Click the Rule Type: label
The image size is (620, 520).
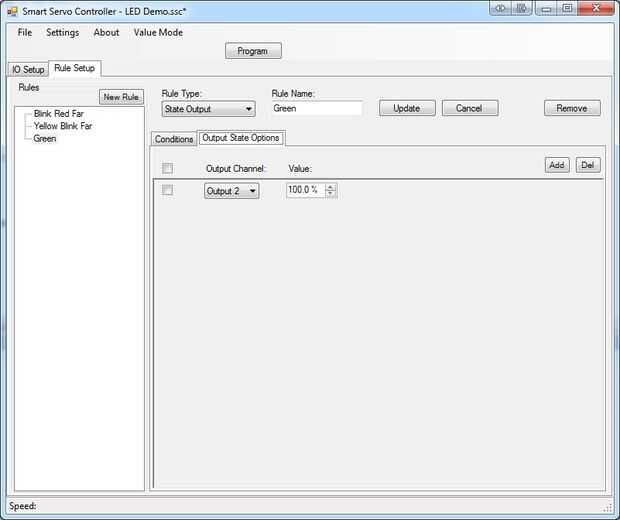[x=181, y=94]
